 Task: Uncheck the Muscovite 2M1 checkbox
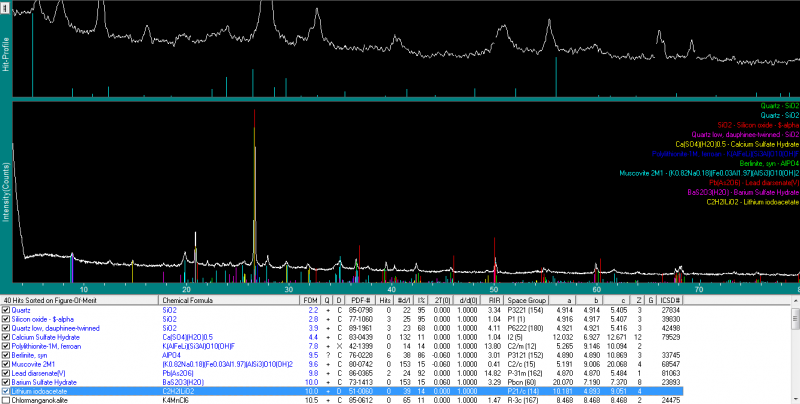coord(6,364)
